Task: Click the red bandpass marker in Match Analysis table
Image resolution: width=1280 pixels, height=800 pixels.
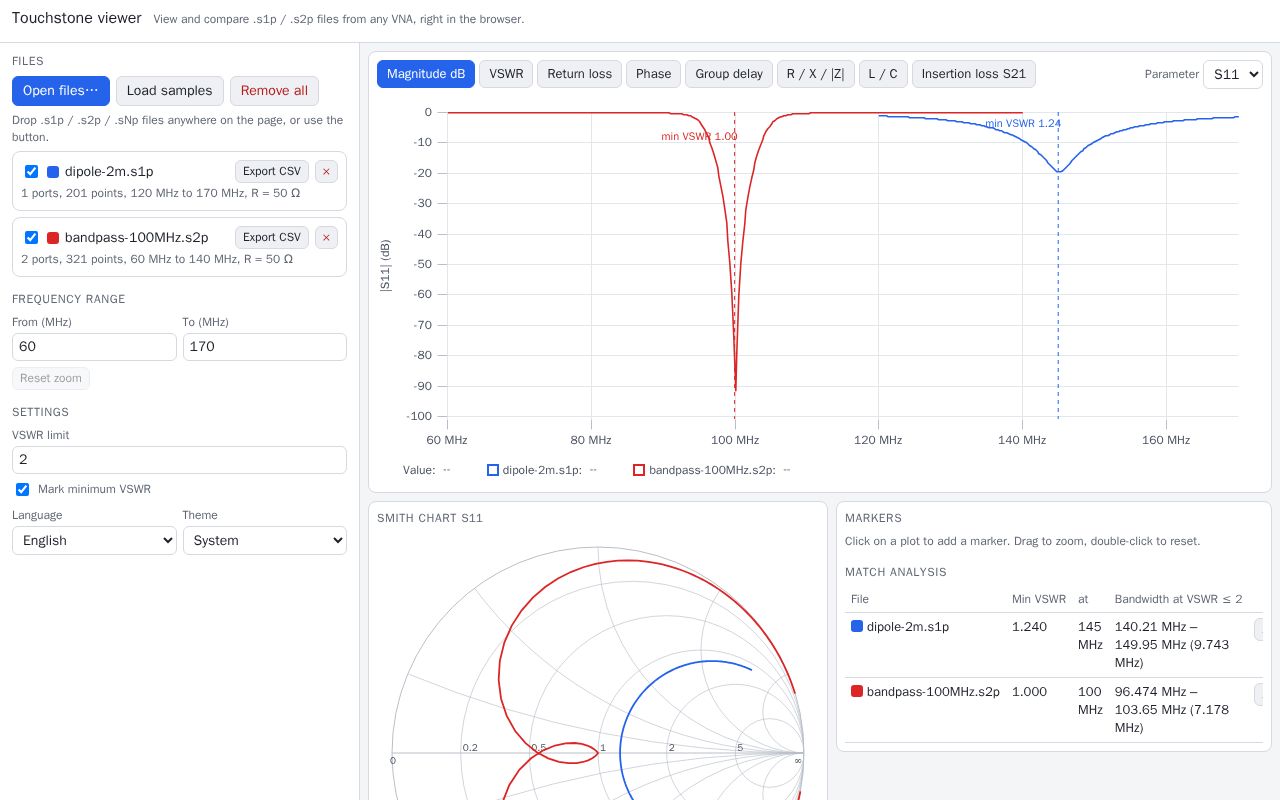Action: [857, 691]
